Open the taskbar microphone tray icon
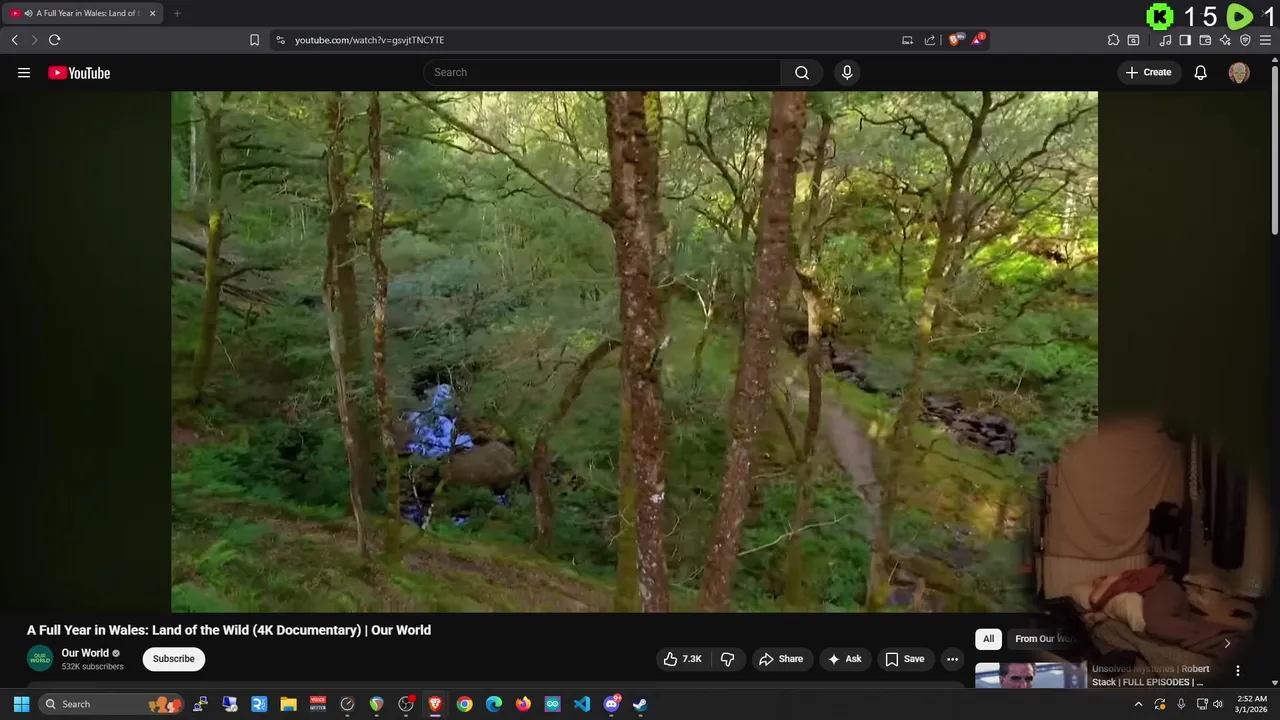Screen dimensions: 1280x720 coord(1180,704)
